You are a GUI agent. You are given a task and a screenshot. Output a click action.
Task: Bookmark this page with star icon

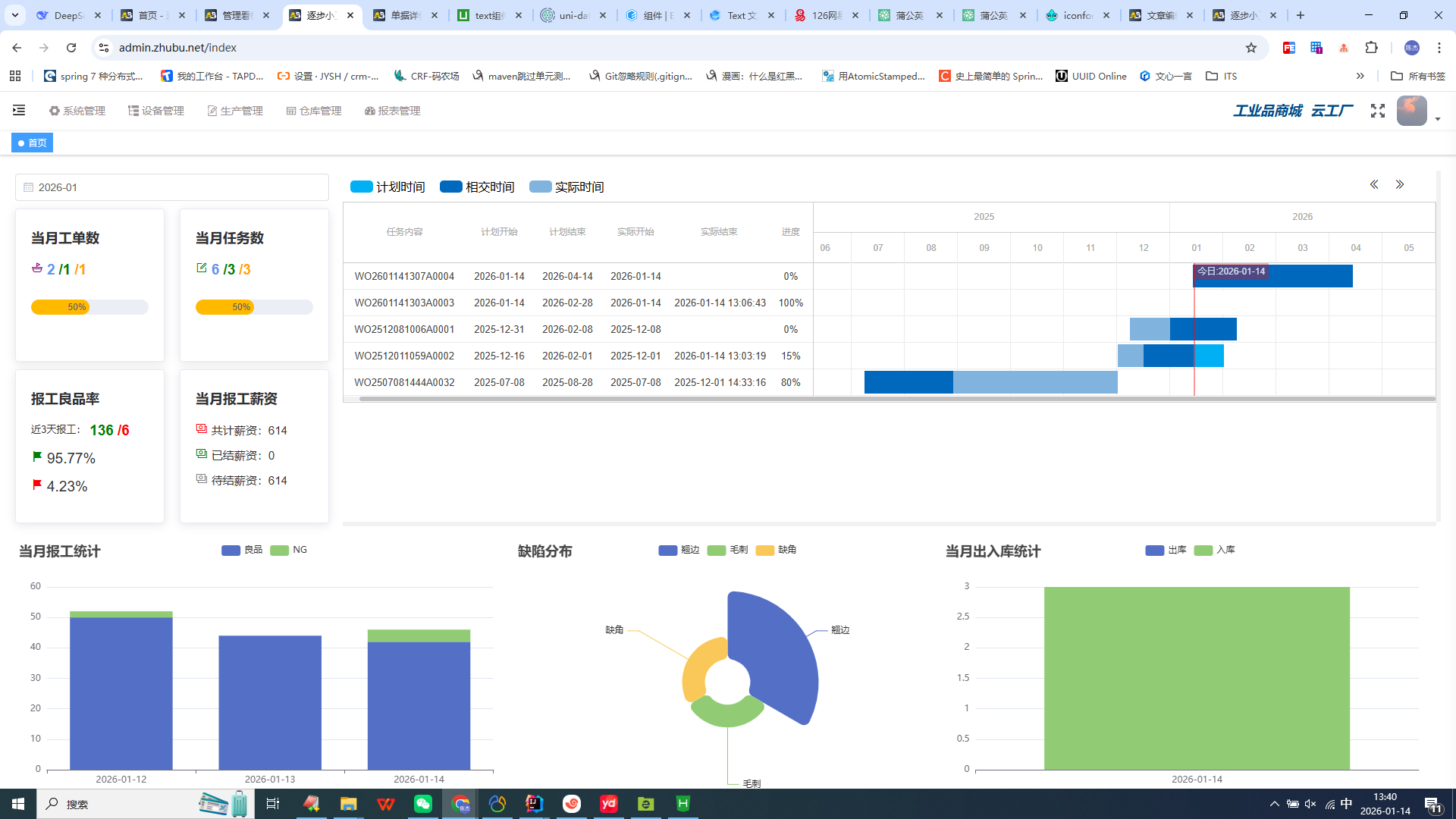point(1251,48)
